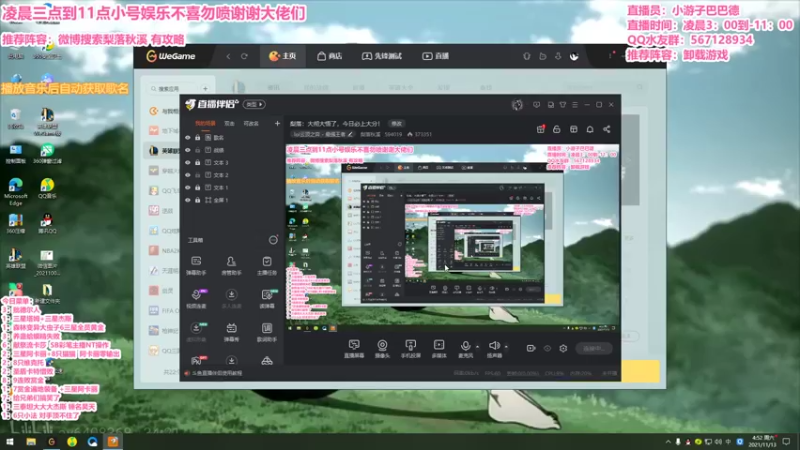Viewport: 800px width, 450px height.
Task: Expand speaker volume arrow
Action: click(506, 347)
